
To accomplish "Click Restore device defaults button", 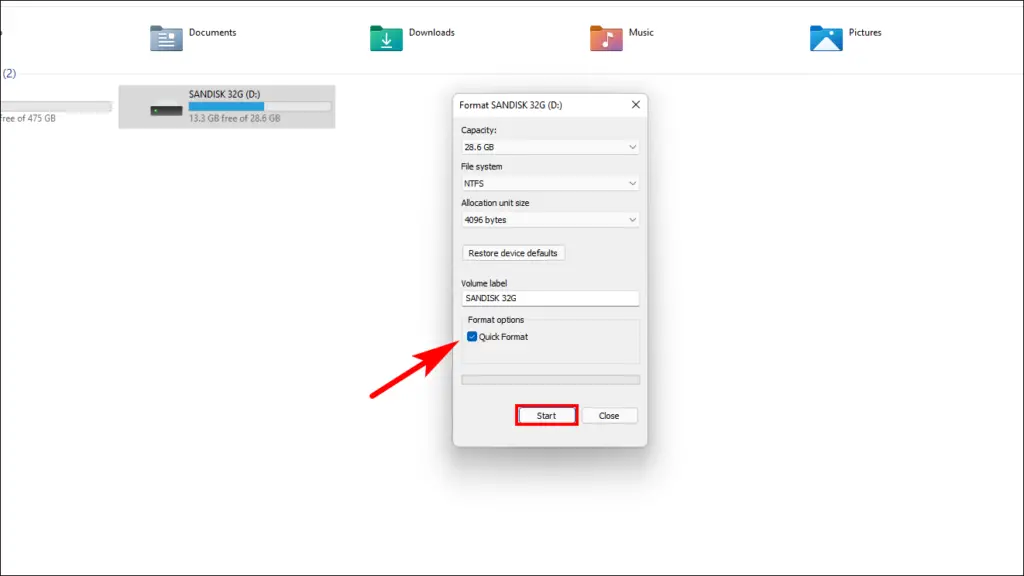I will click(x=513, y=253).
